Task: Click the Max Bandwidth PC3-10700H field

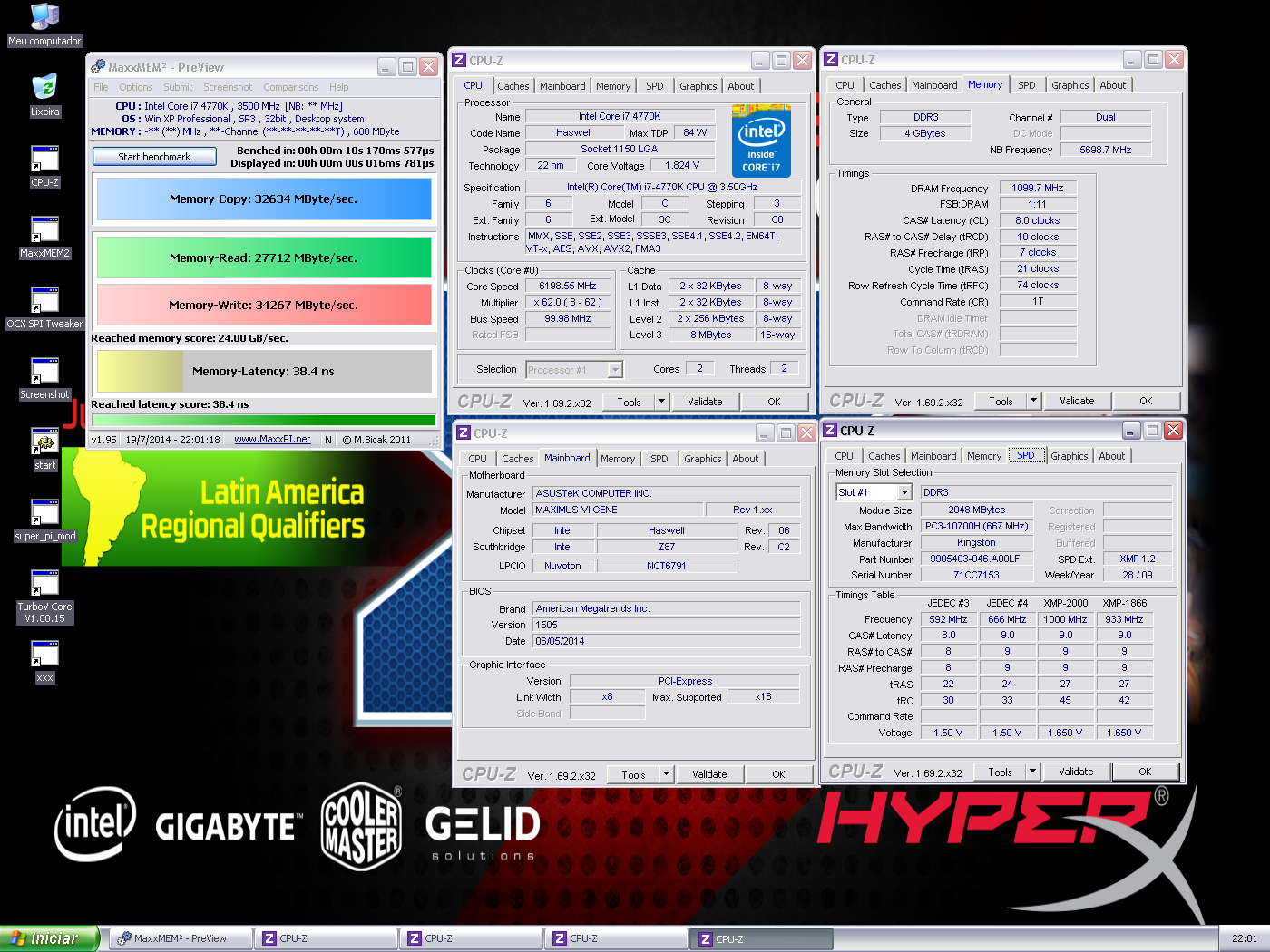Action: point(976,526)
